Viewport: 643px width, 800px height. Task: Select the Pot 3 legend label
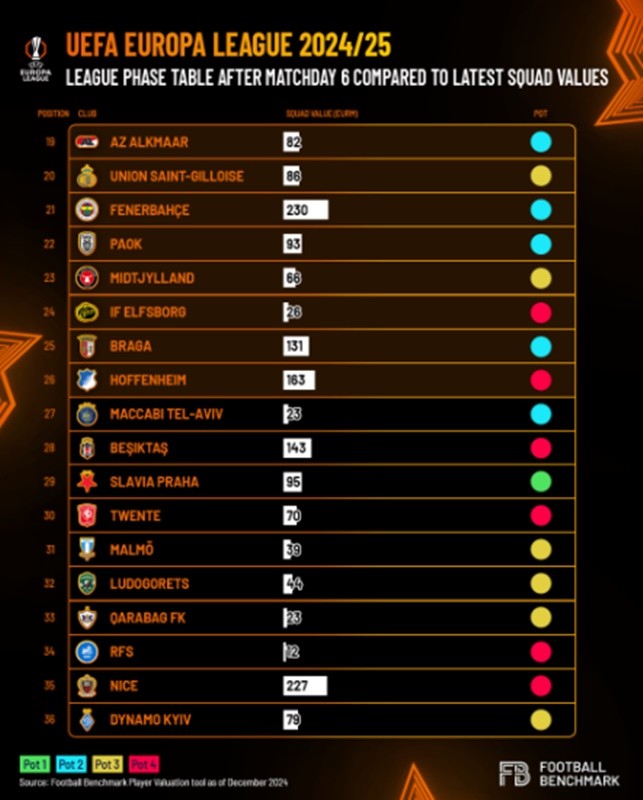coord(108,764)
